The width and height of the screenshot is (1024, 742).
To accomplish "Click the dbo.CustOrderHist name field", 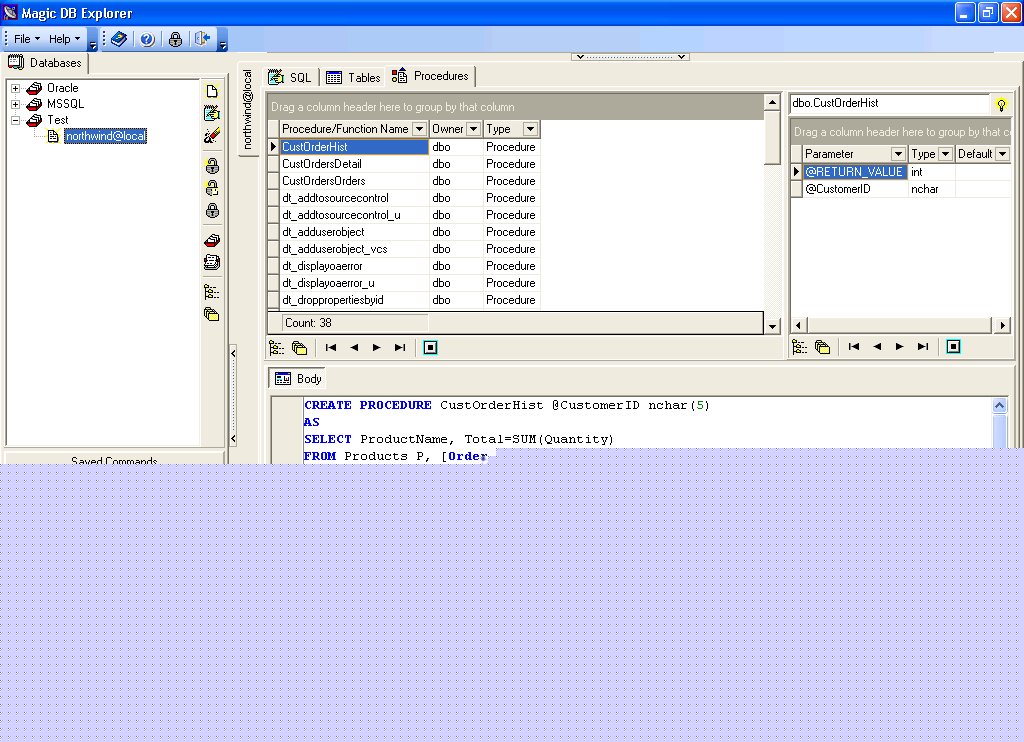I will tap(889, 103).
